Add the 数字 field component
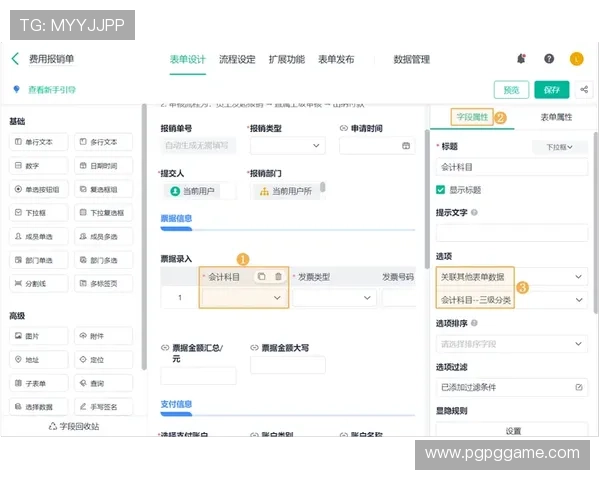Viewport: 600px width, 480px height. 39,166
